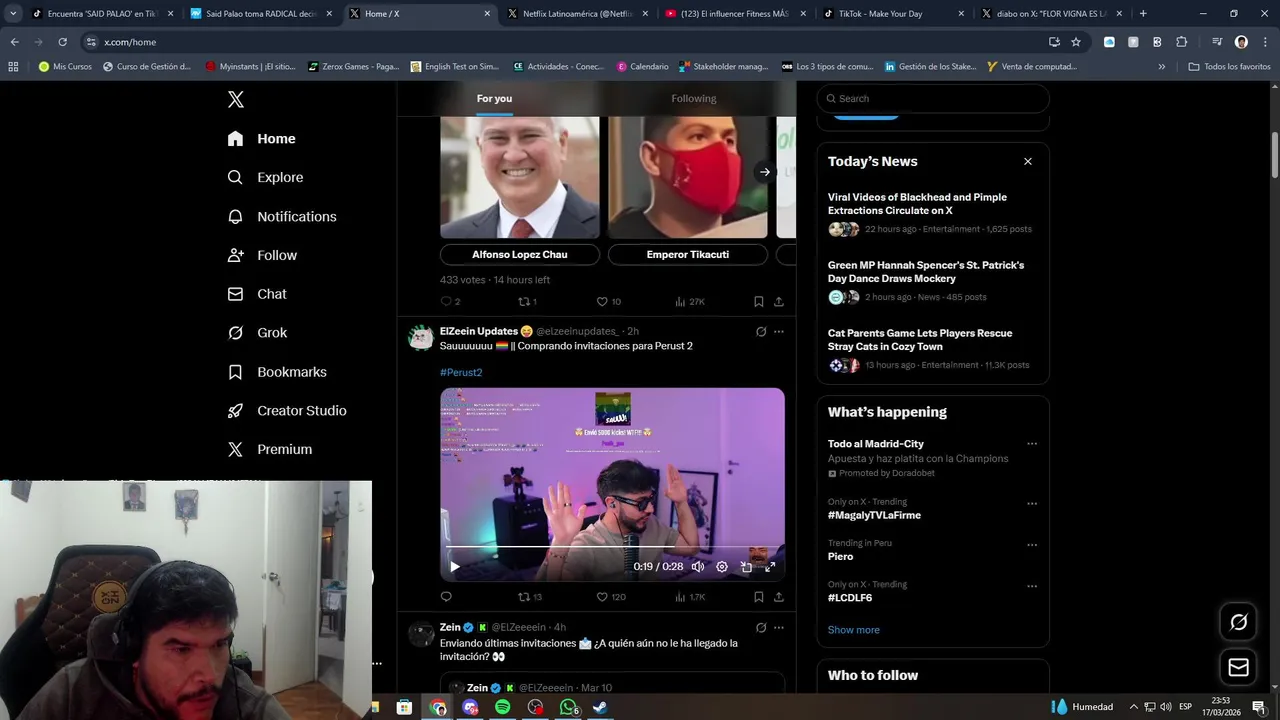Open Premium in the sidebar
The image size is (1280, 720).
point(270,449)
